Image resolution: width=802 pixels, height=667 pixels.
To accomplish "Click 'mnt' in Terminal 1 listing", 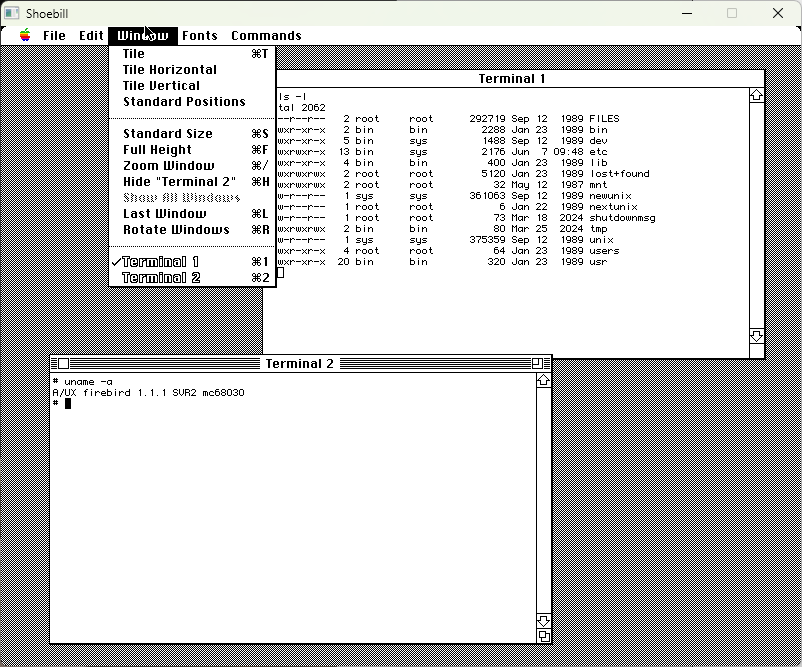I will click(x=598, y=185).
